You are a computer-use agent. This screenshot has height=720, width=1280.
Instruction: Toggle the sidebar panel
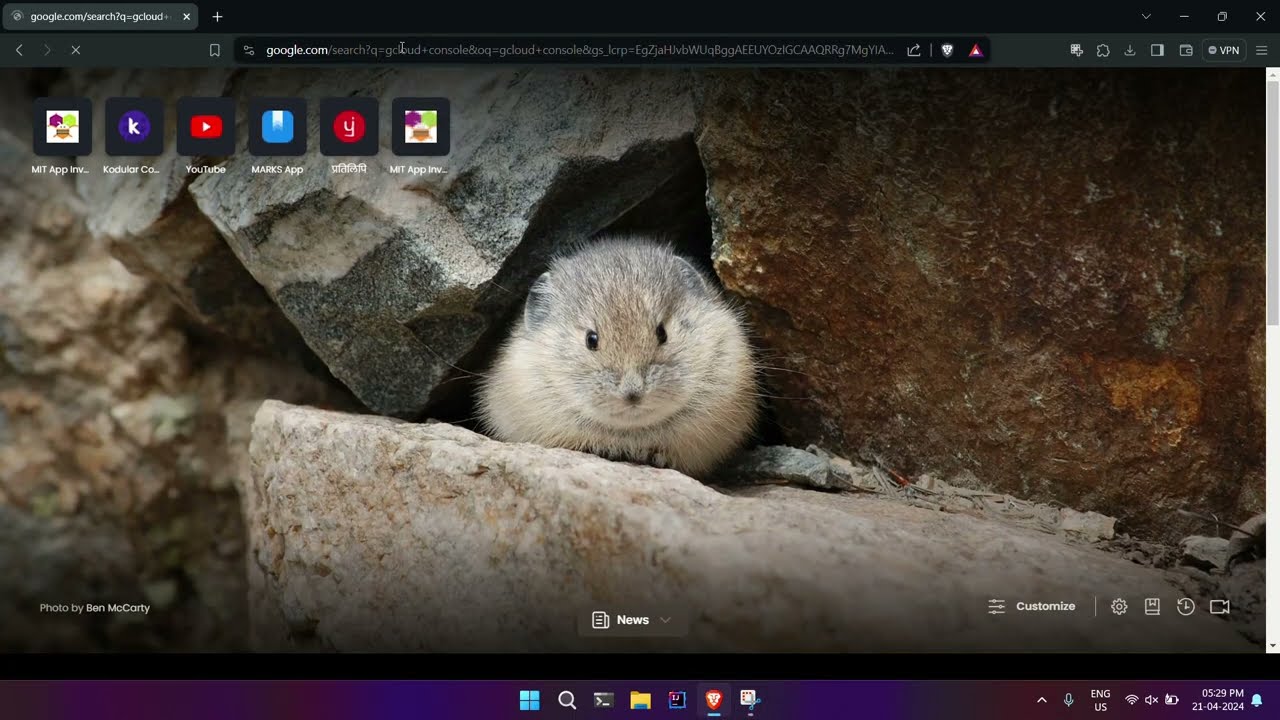click(x=1157, y=50)
